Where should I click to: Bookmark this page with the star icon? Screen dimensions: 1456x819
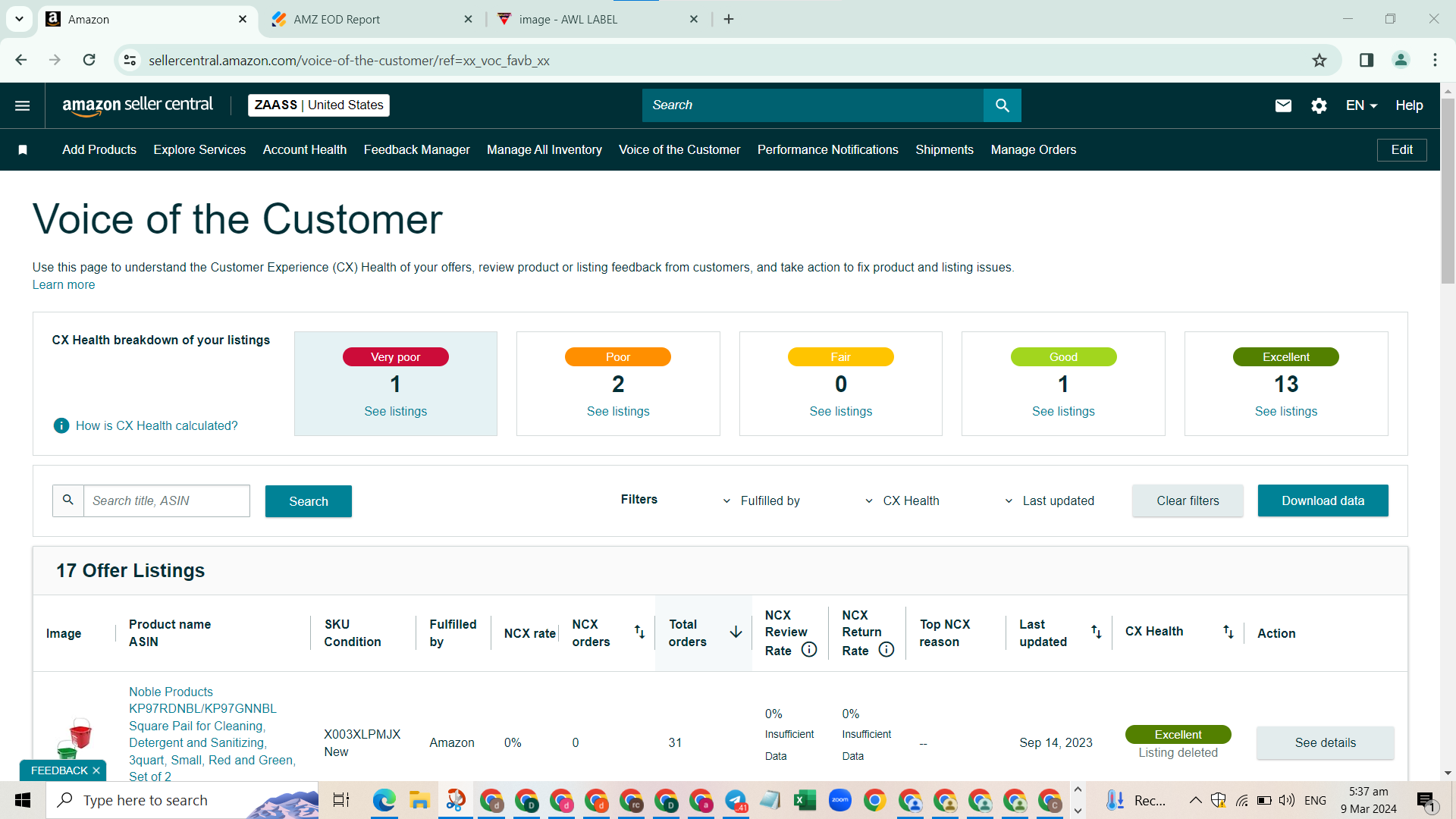coord(1319,61)
